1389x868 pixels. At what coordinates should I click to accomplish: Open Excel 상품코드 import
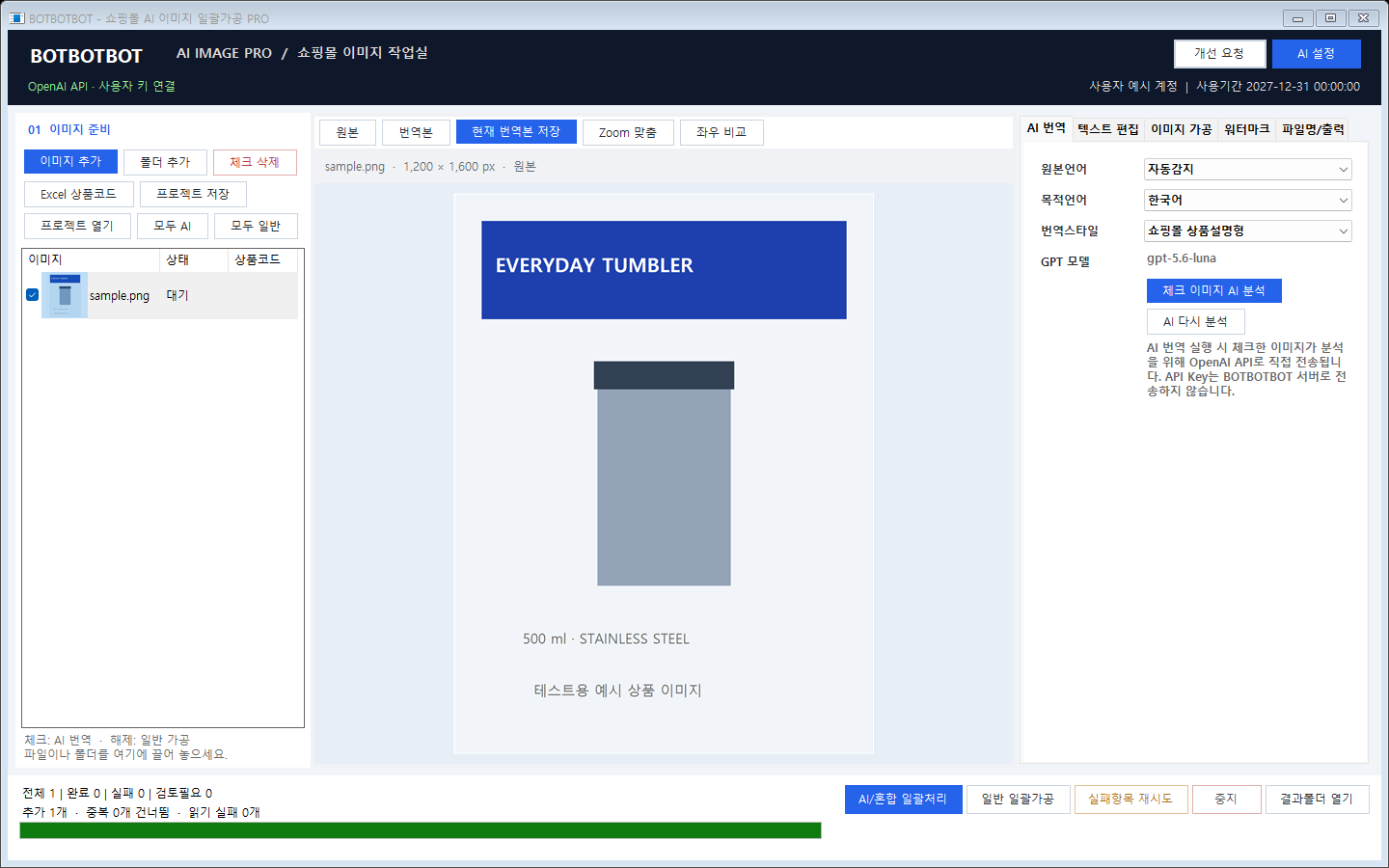pos(78,194)
